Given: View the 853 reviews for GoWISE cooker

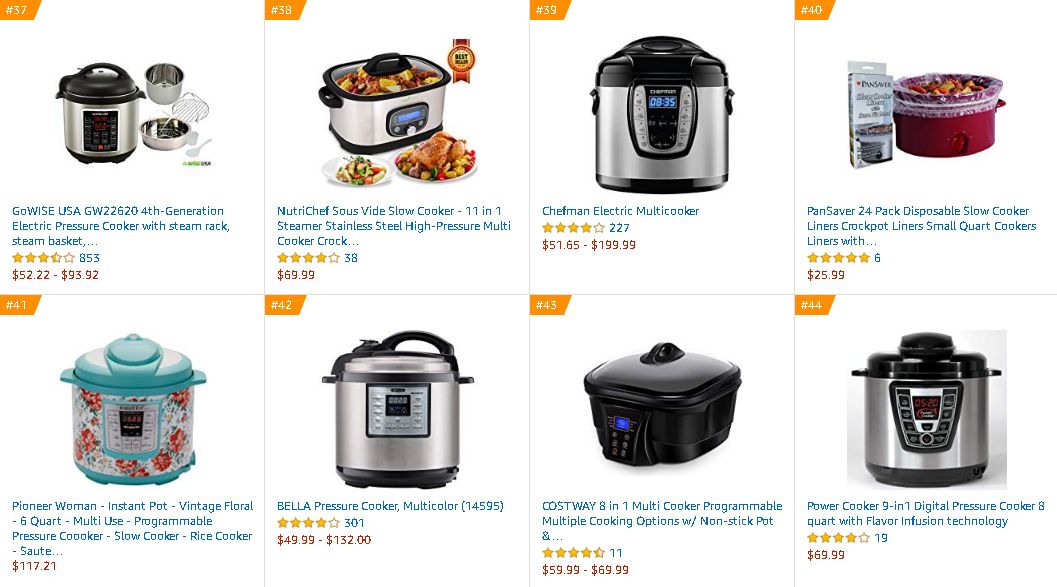Looking at the screenshot, I should click(x=89, y=258).
